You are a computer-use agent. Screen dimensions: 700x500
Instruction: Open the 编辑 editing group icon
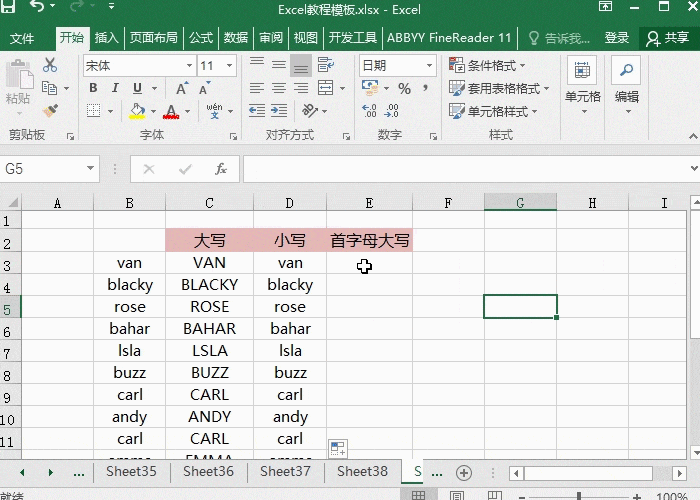pyautogui.click(x=626, y=80)
